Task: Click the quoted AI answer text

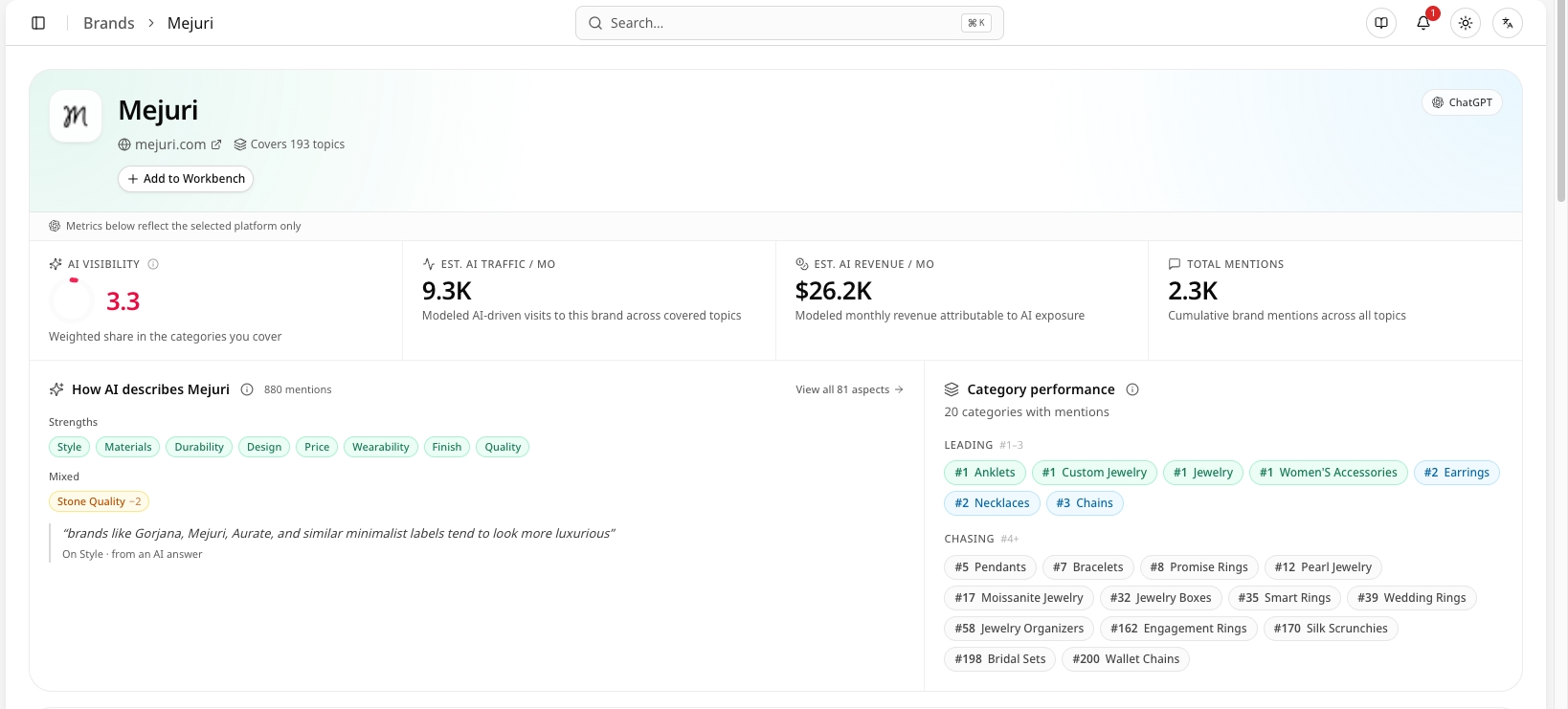Action: click(339, 533)
